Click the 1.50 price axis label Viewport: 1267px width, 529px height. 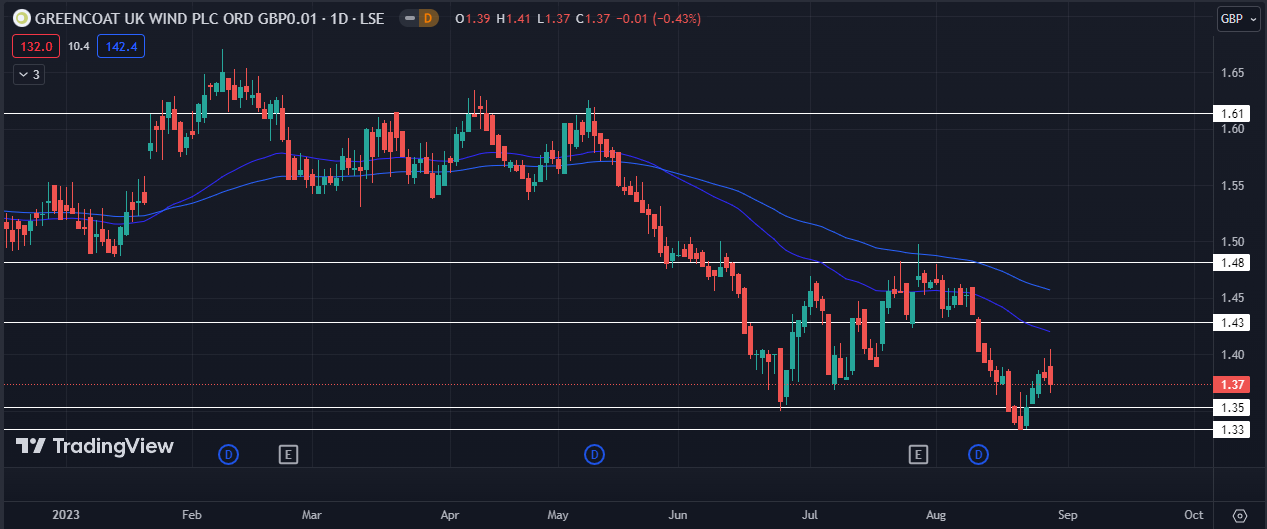1232,242
